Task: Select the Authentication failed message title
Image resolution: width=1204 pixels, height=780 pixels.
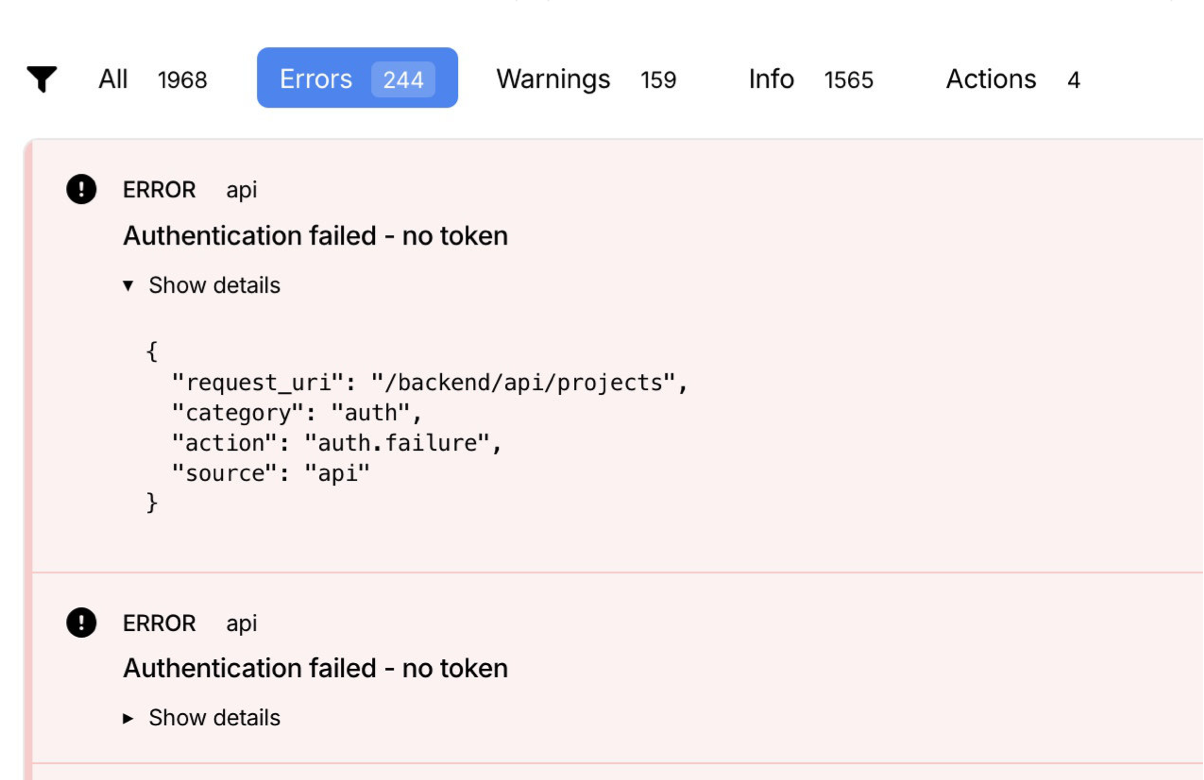Action: click(316, 236)
